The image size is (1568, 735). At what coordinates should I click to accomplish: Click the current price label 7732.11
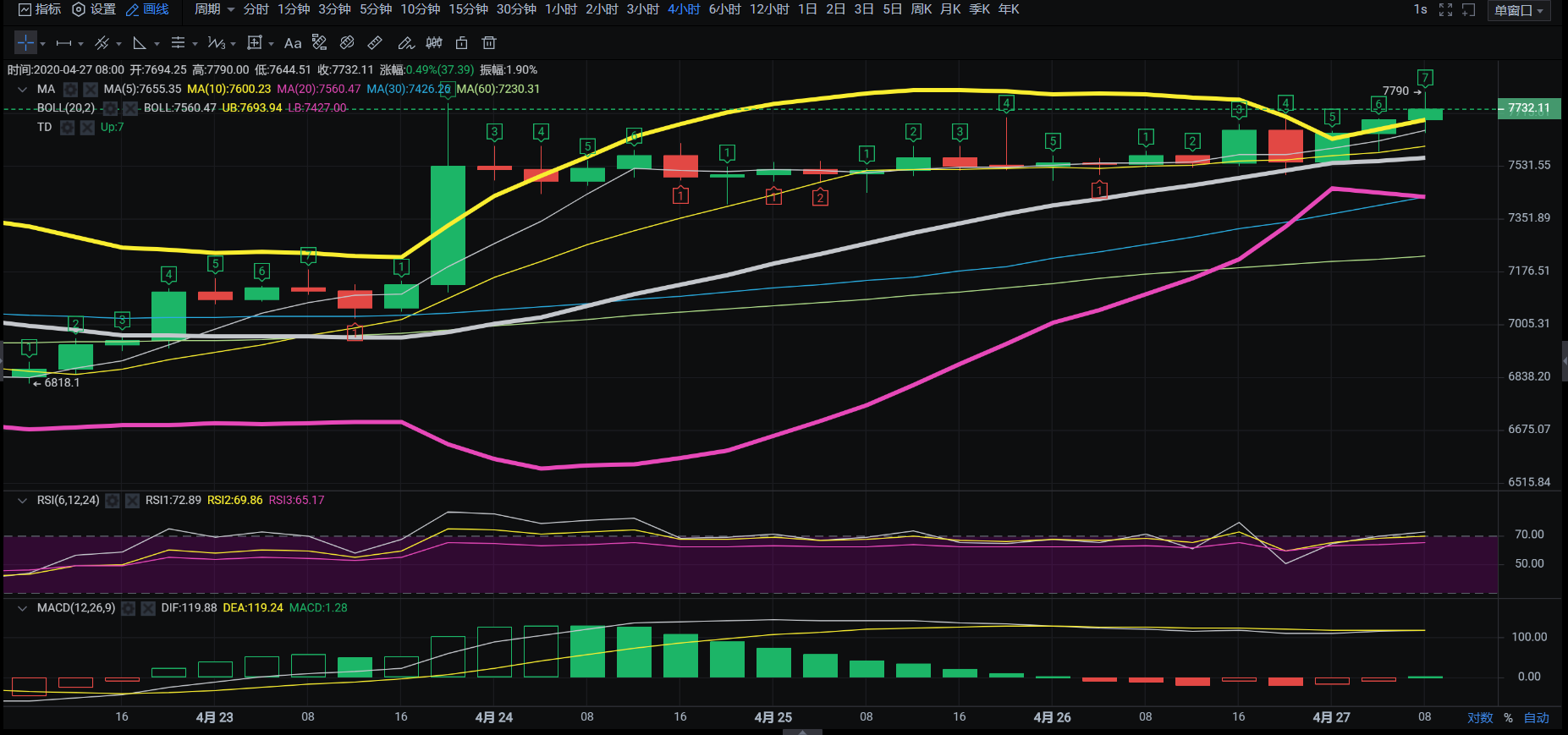coord(1529,108)
